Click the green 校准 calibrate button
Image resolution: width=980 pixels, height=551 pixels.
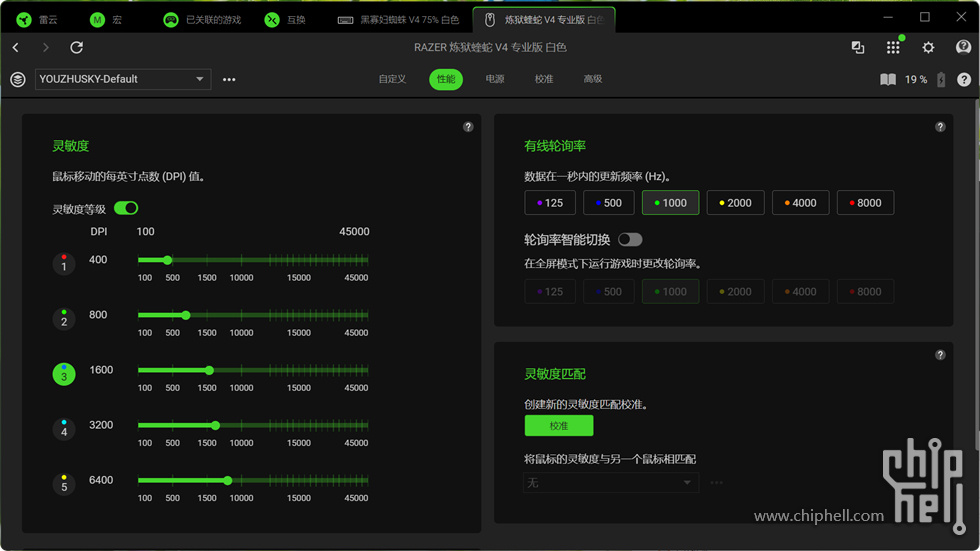[x=559, y=425]
